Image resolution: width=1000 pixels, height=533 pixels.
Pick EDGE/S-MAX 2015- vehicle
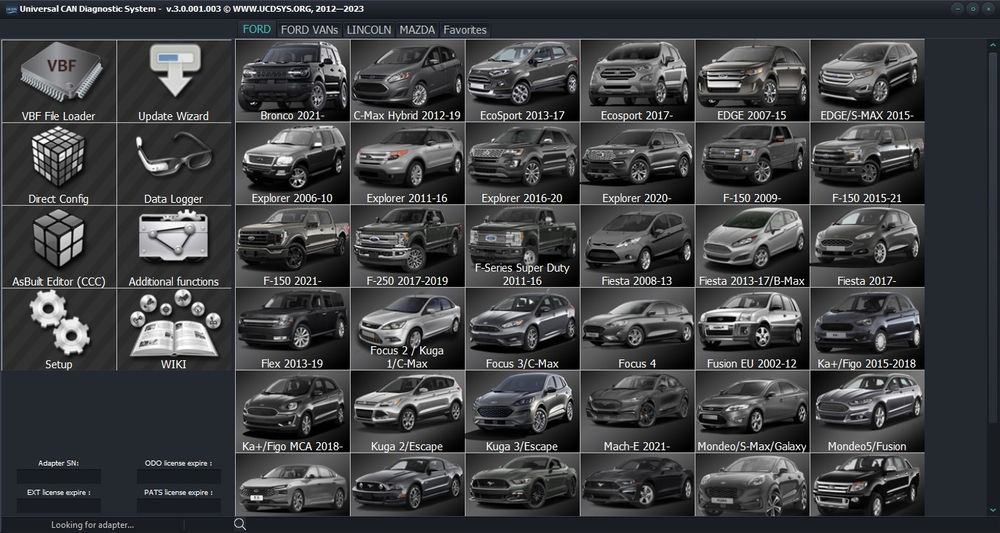pos(867,81)
